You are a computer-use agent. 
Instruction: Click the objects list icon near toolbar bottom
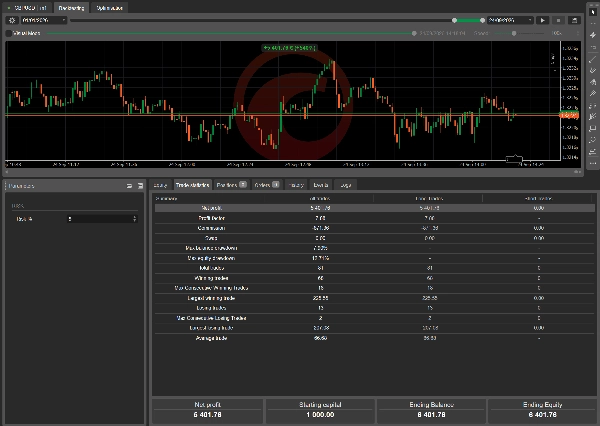593,152
